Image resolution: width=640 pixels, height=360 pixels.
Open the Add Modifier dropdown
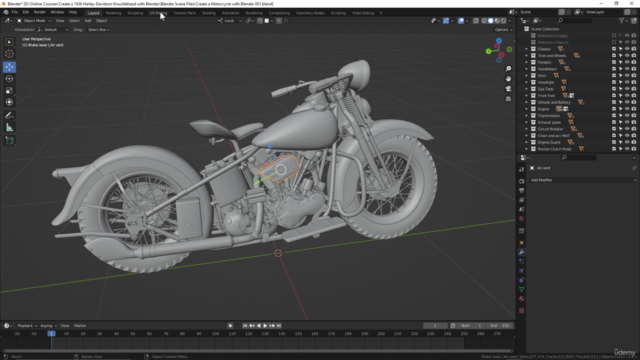click(583, 180)
